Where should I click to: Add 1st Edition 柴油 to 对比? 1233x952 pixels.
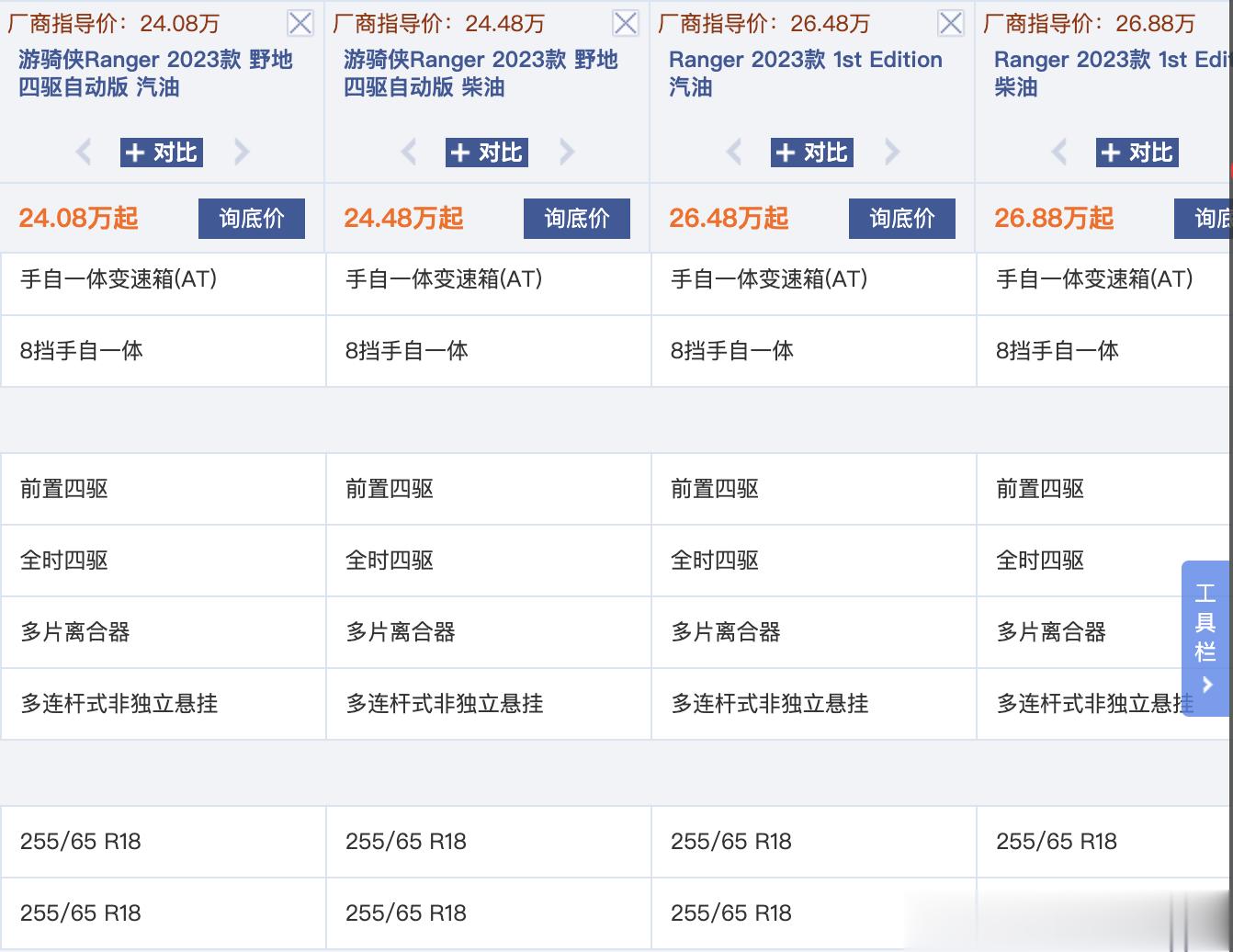point(1137,153)
